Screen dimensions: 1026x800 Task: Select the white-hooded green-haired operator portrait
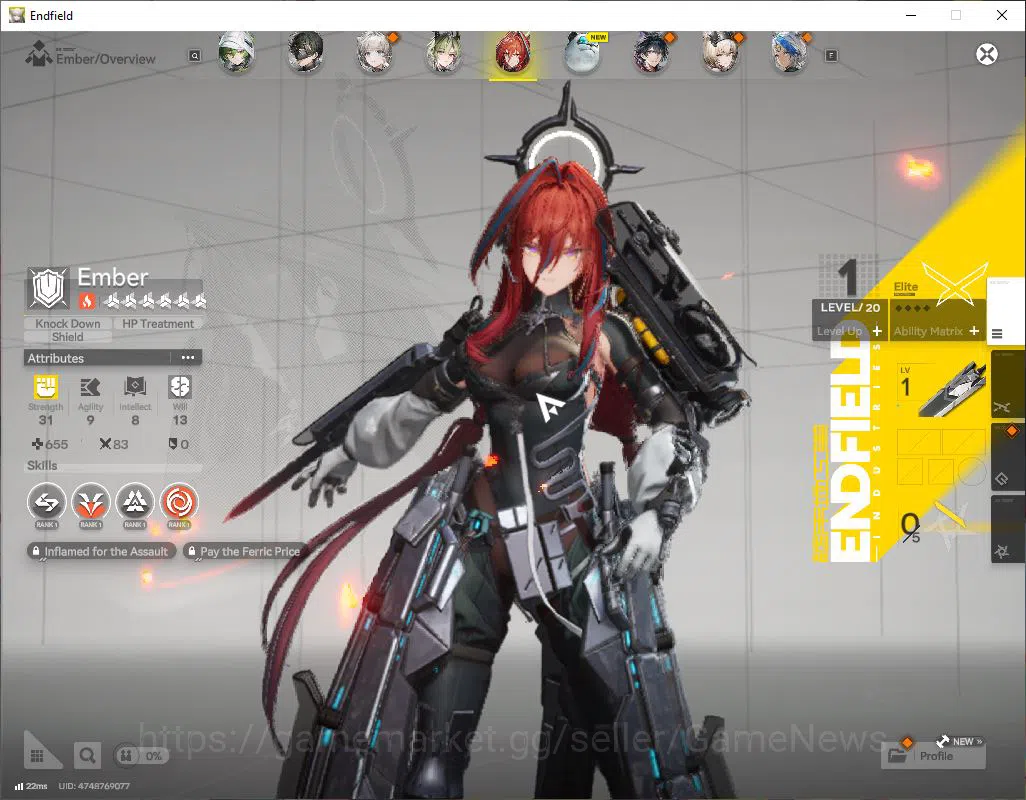point(236,52)
